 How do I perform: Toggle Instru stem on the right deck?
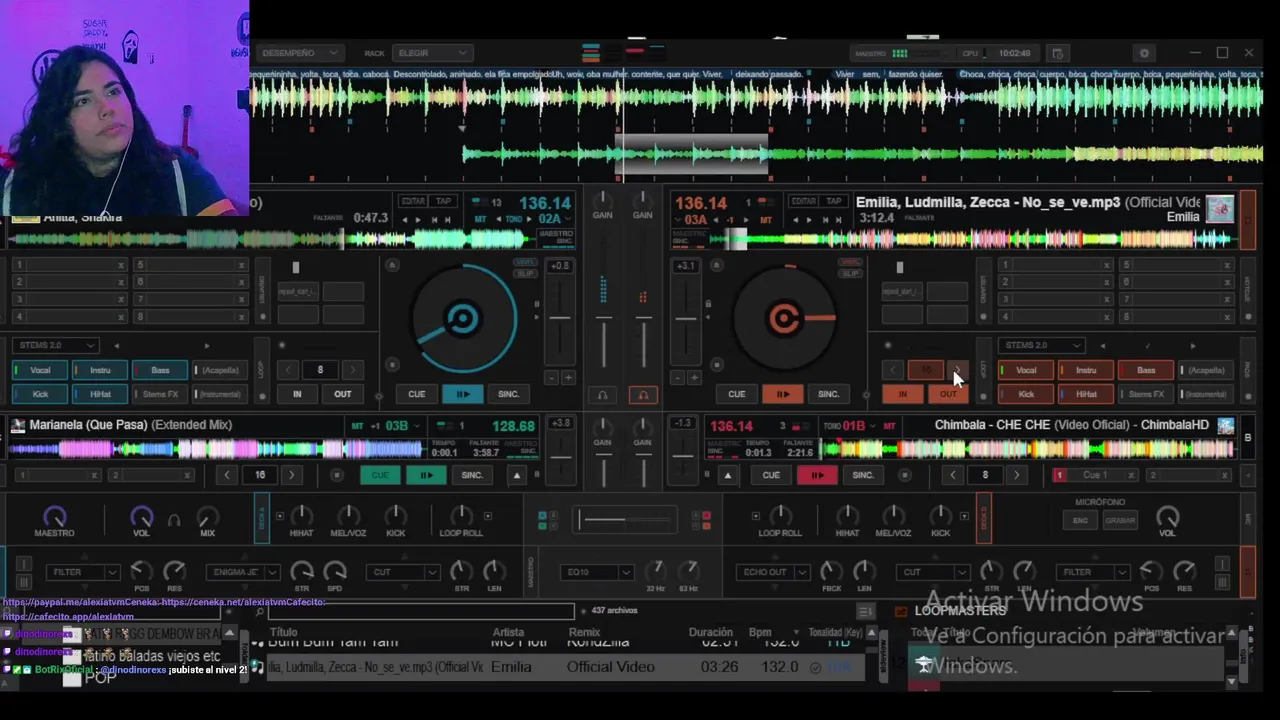[x=1086, y=370]
